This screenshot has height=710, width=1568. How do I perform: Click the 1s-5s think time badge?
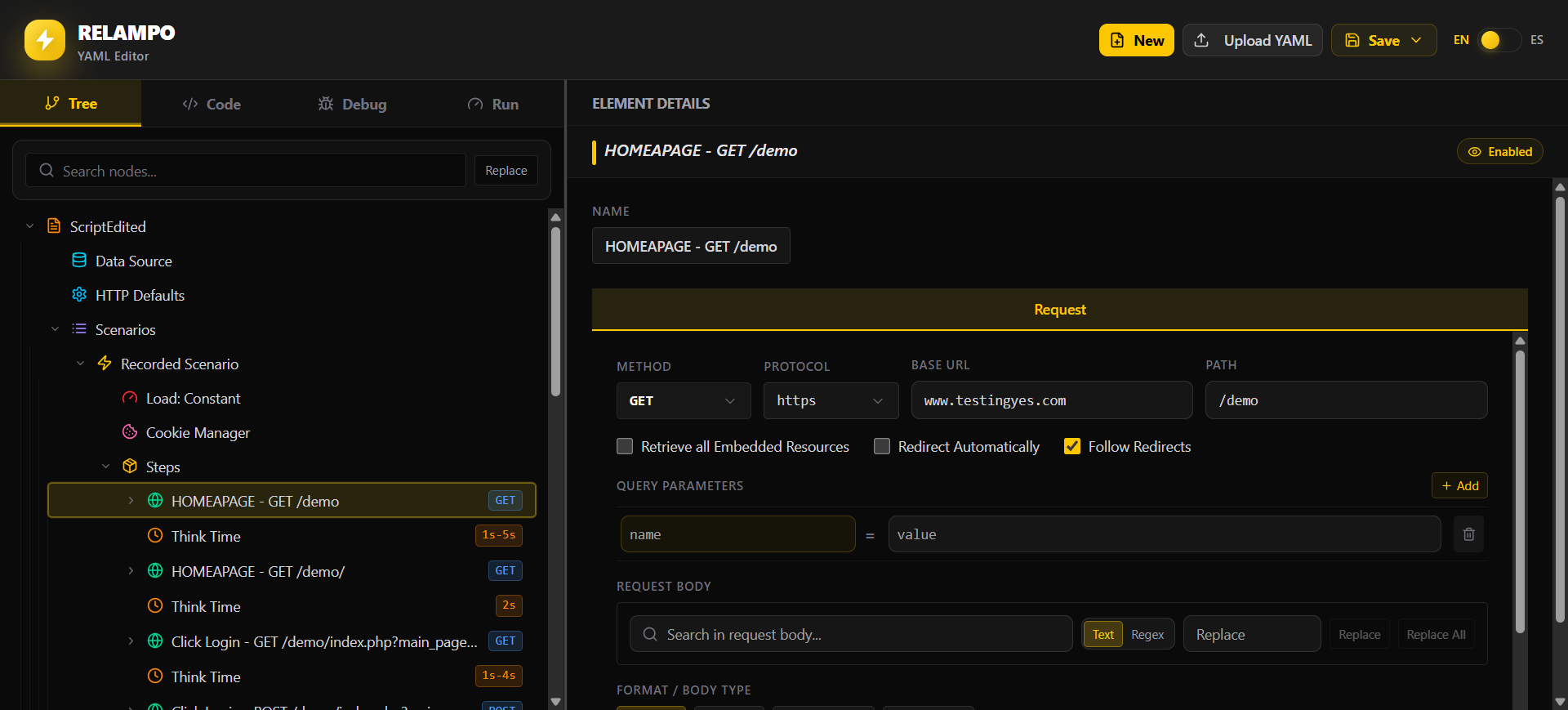point(498,535)
